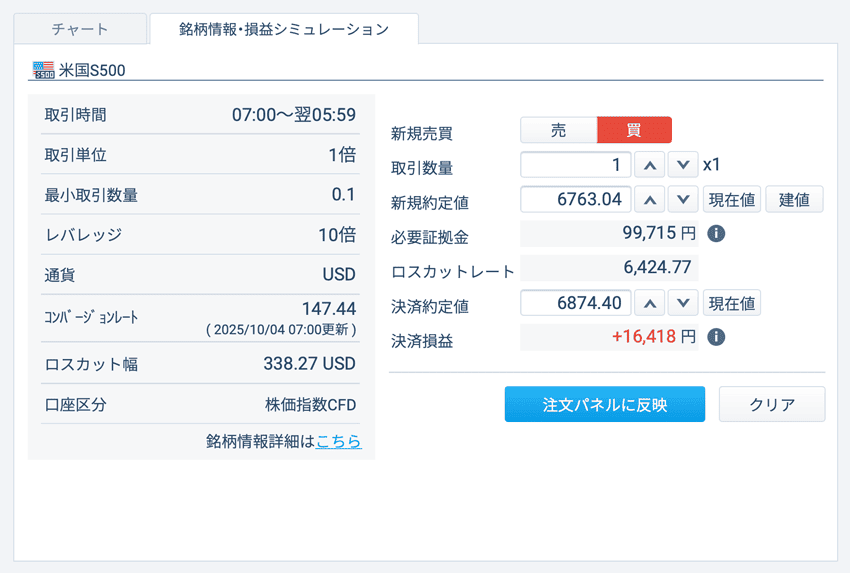
Task: Switch to チャート tab
Action: pyautogui.click(x=80, y=29)
